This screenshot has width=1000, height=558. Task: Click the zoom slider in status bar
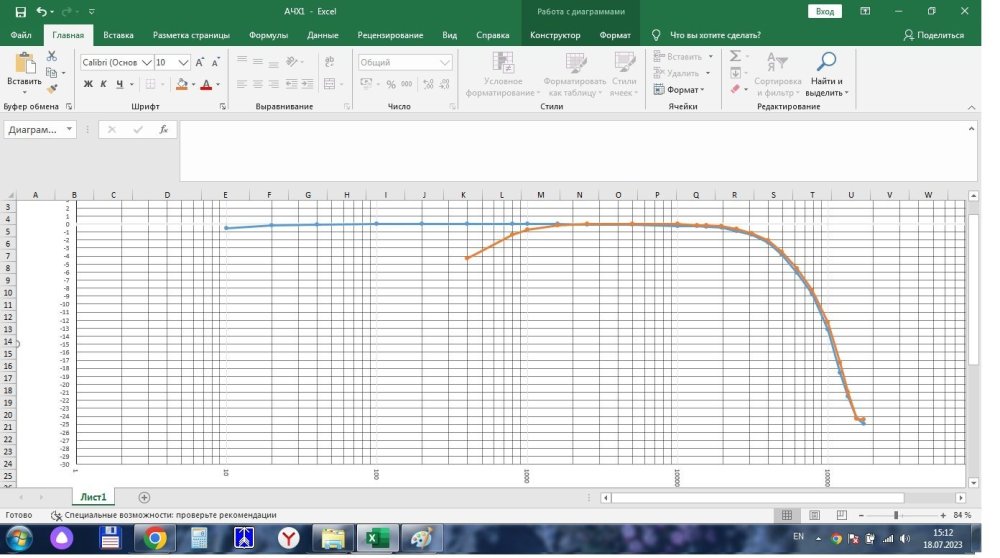(x=896, y=515)
